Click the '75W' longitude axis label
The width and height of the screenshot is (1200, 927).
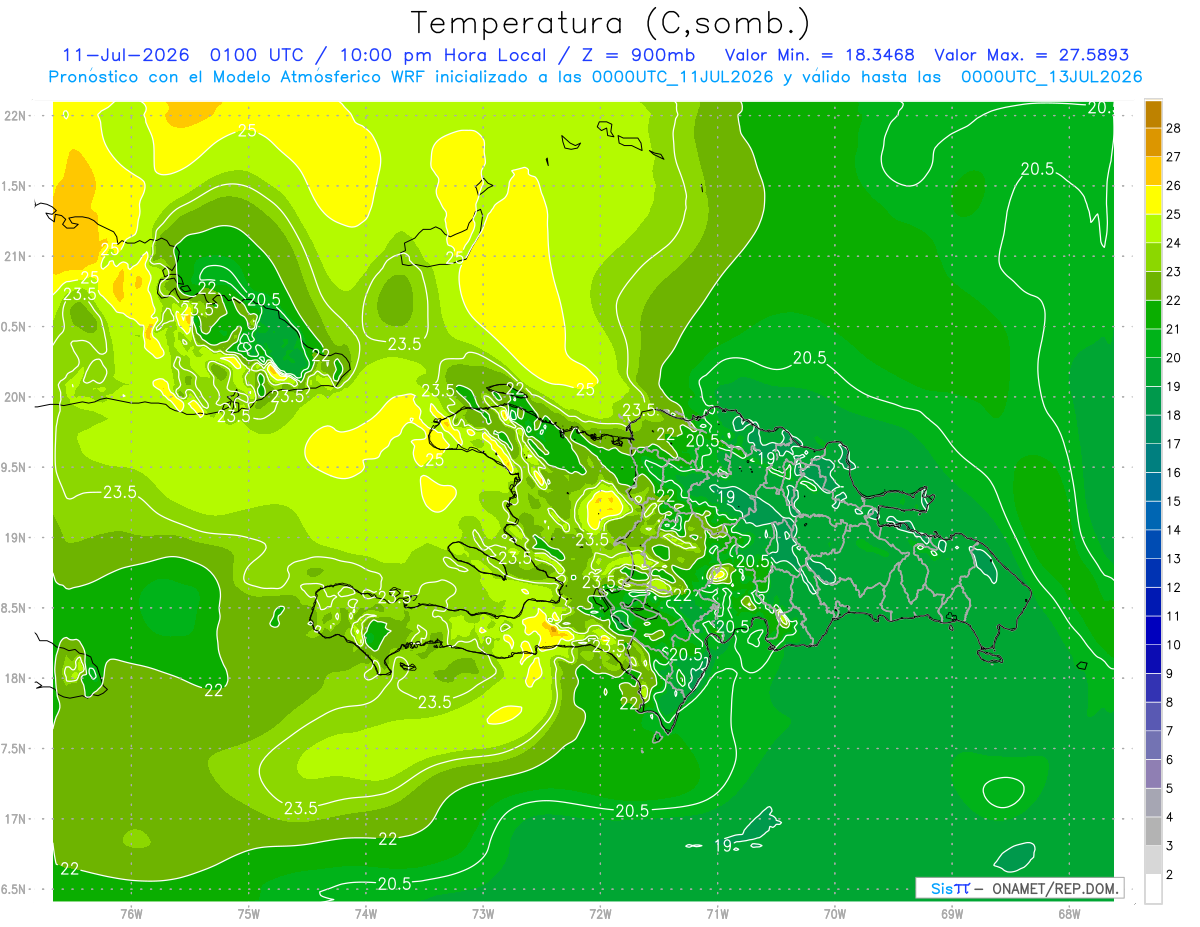tap(248, 912)
